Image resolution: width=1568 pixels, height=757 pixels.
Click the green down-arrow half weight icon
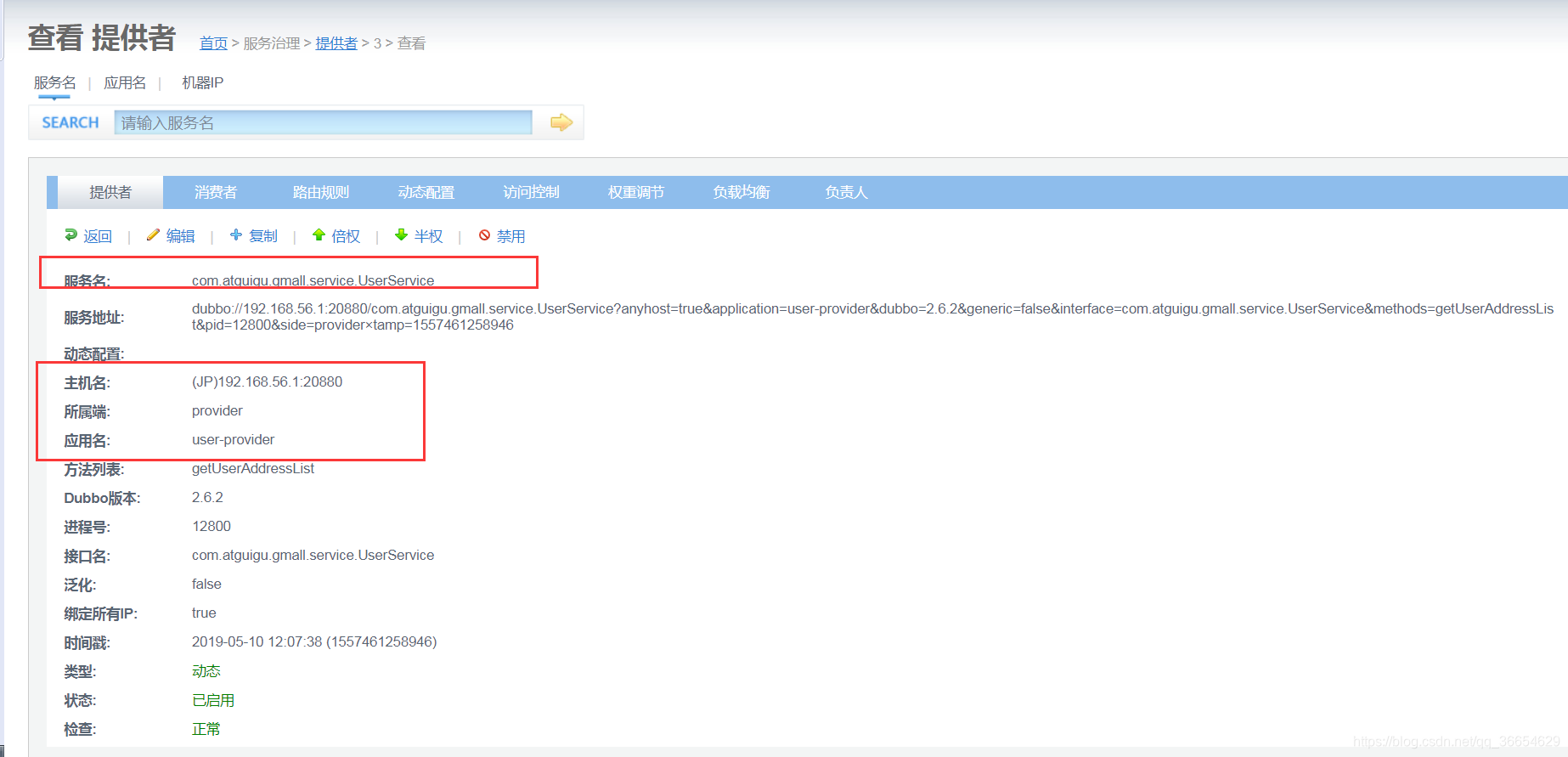402,234
